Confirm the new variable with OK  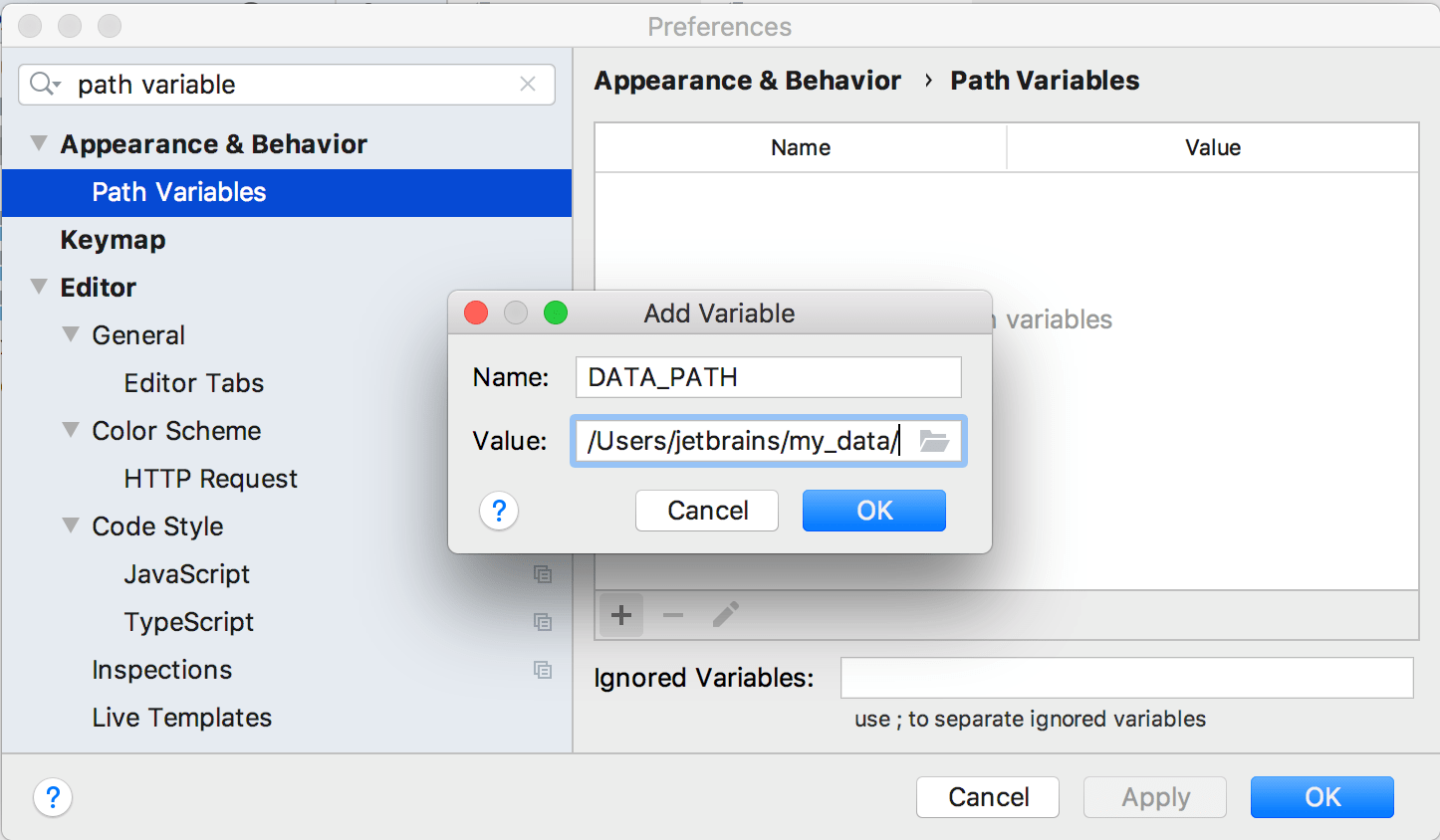(x=873, y=511)
